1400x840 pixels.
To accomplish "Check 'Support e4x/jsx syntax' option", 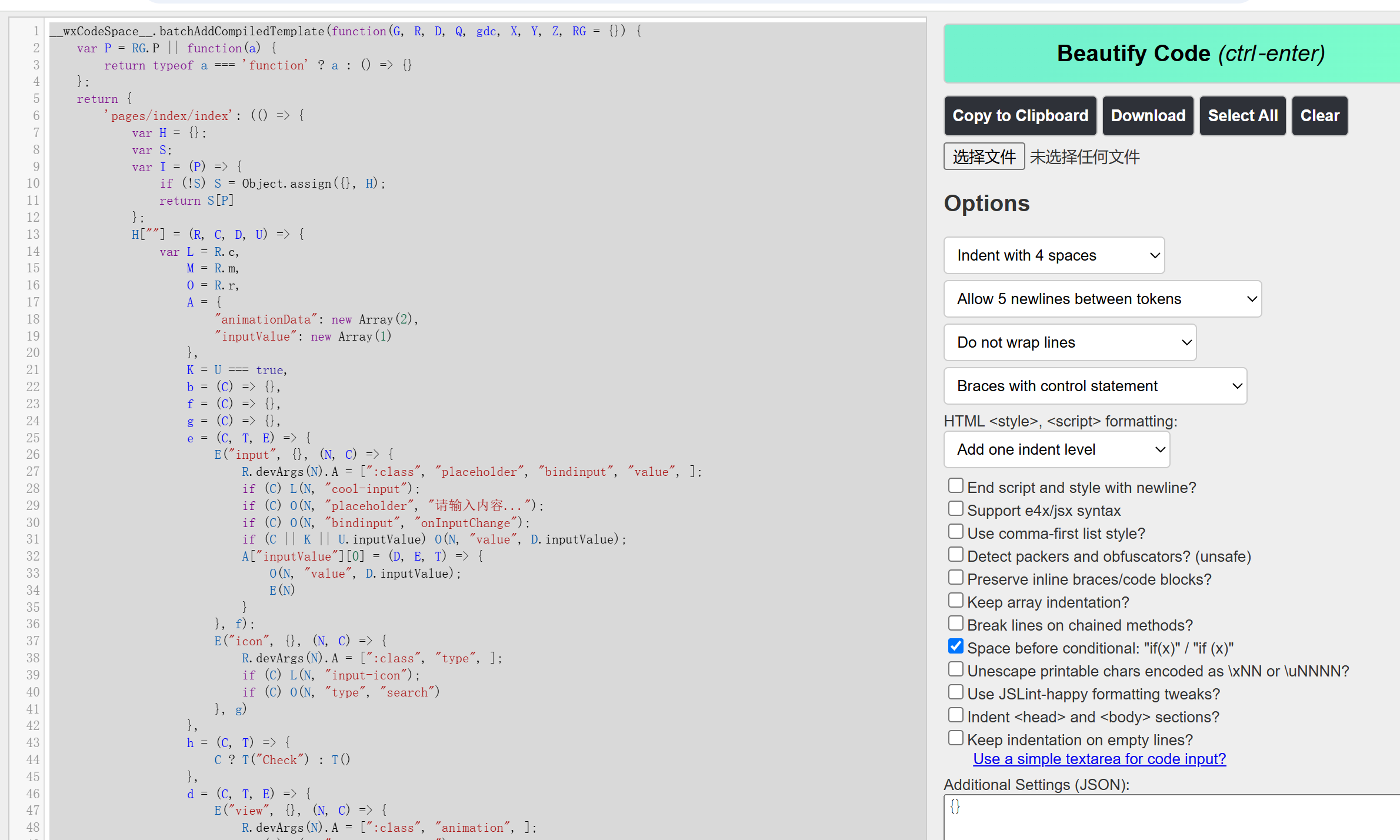I will tap(956, 509).
